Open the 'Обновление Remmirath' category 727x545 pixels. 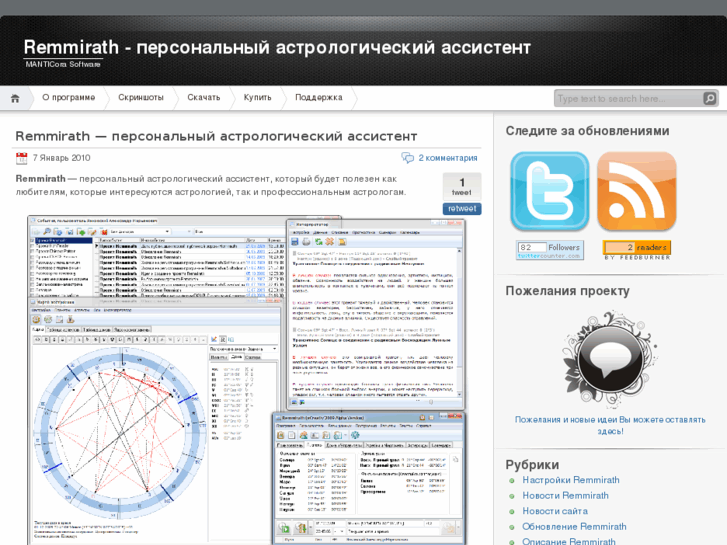point(574,526)
